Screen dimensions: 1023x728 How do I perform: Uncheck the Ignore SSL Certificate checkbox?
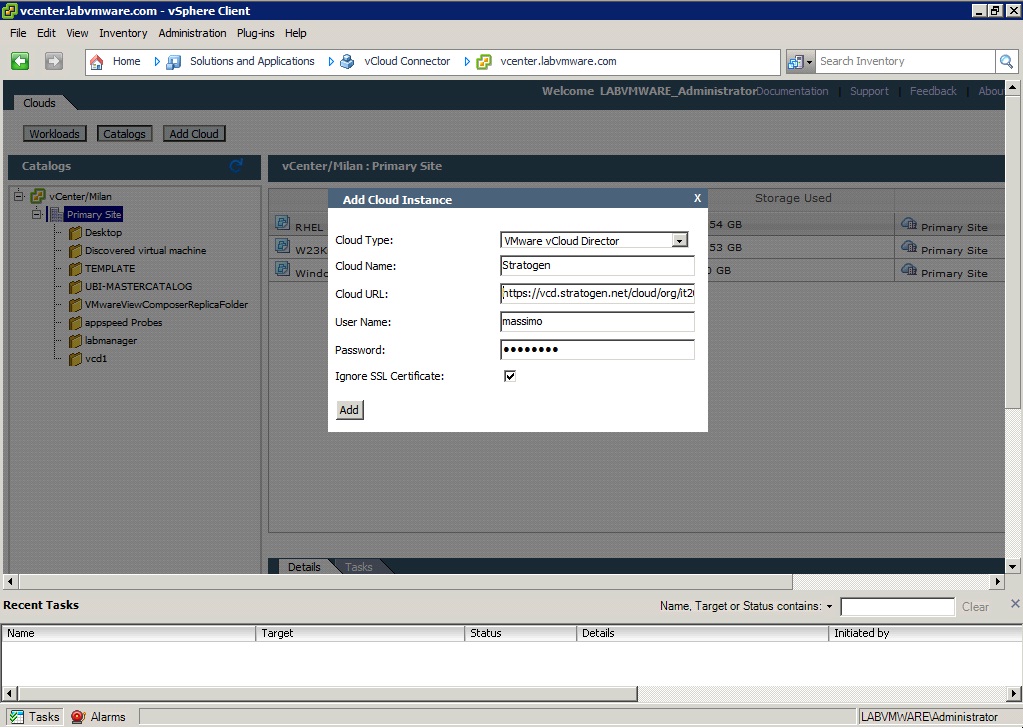coord(510,376)
